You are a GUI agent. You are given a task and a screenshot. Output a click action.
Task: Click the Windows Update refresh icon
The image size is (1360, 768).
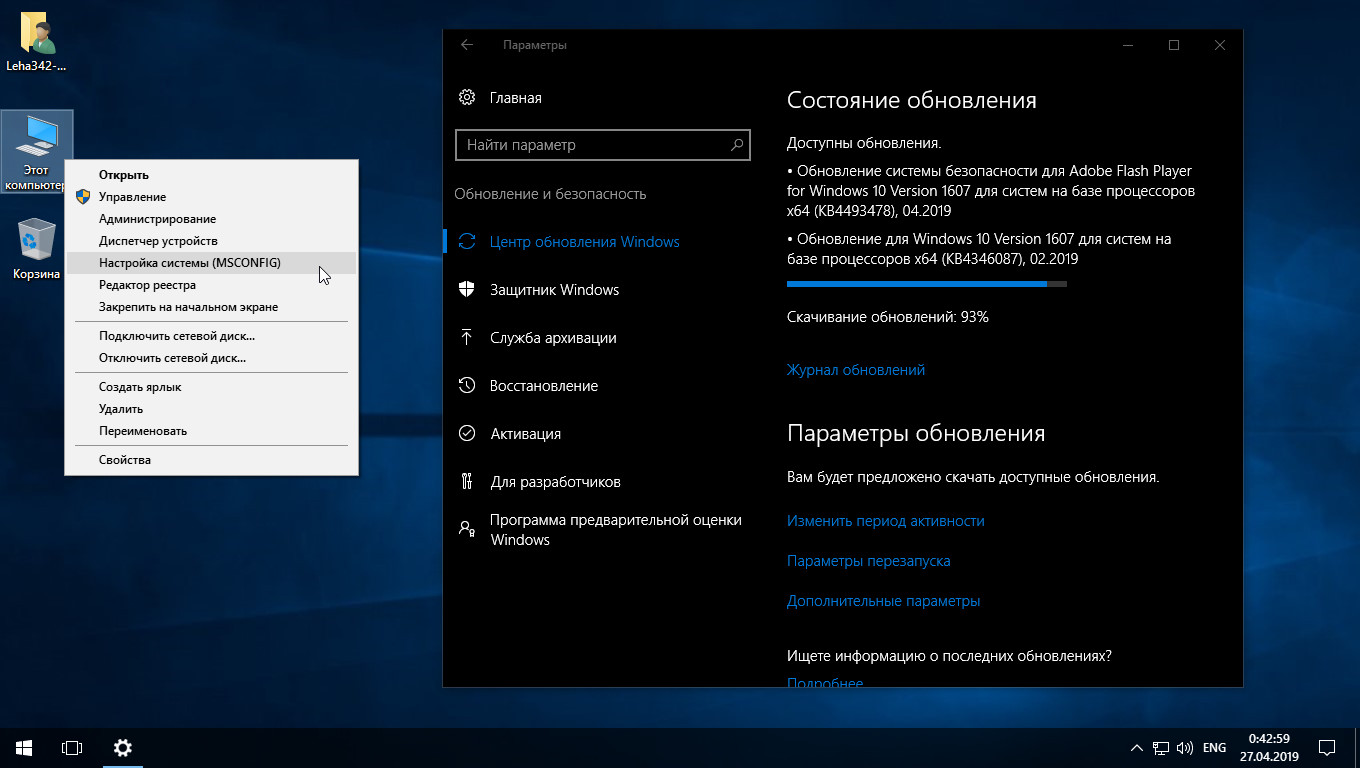click(467, 241)
